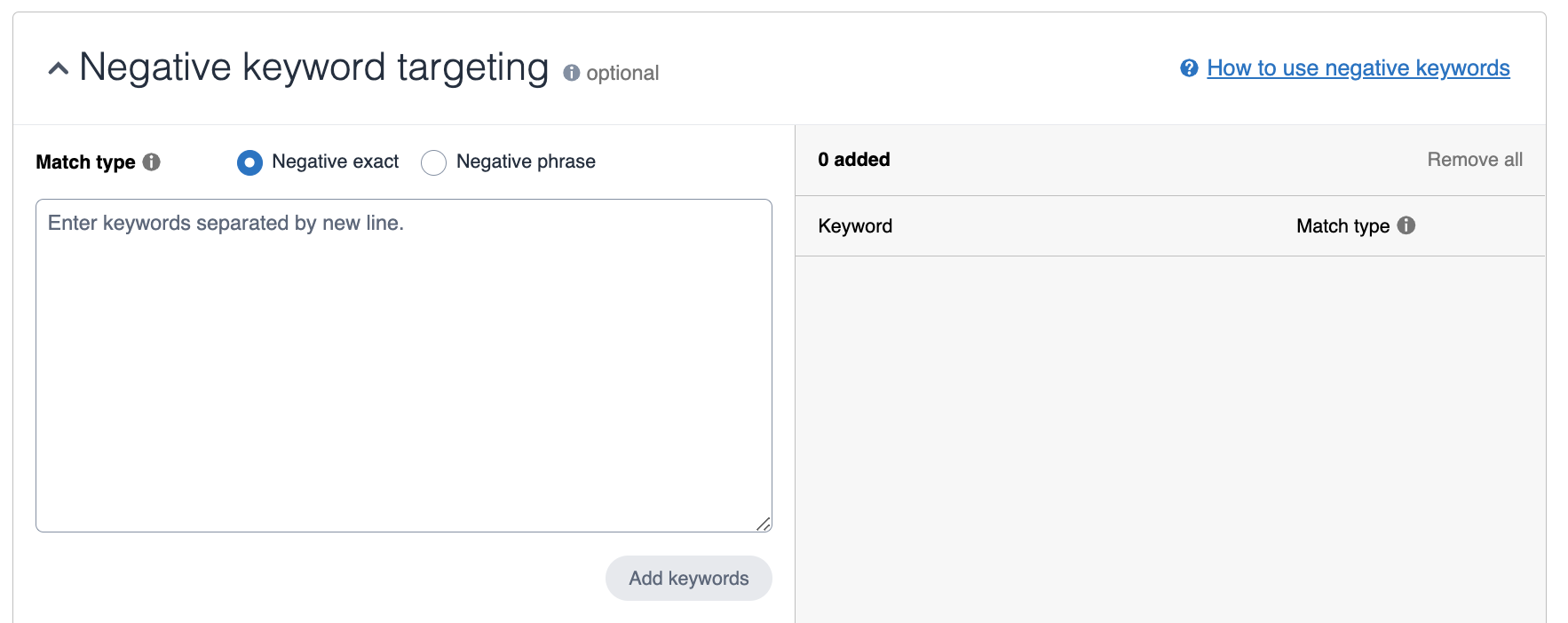
Task: Click info icon in Match type column header
Action: coord(1406,225)
